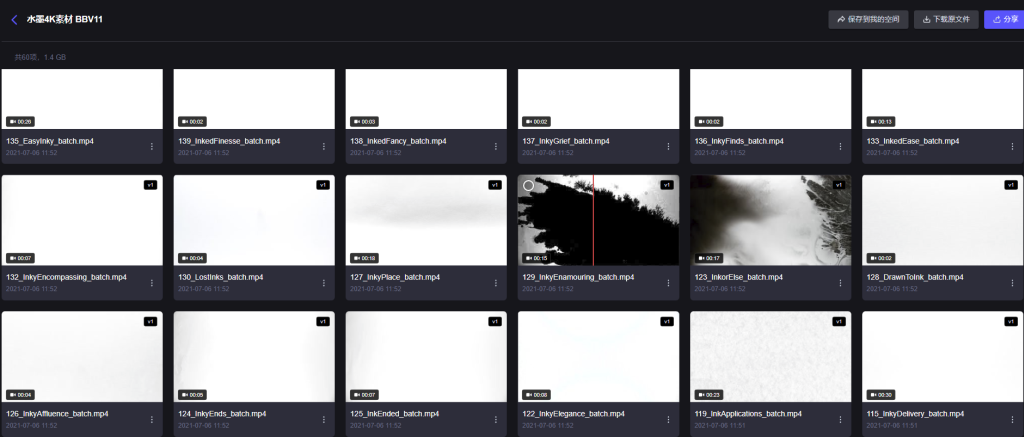Open three-dot menu for 123_InkorElse_batch.mp4
Screen dimensions: 1024x437
(x=840, y=283)
